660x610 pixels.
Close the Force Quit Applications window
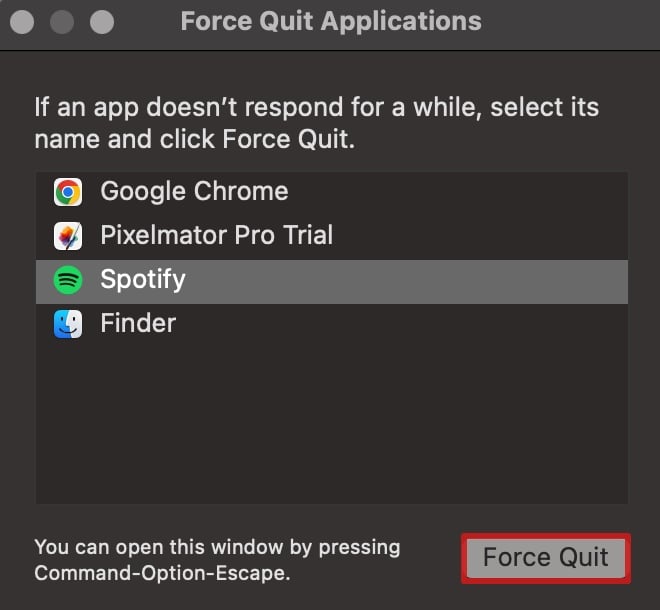coord(22,22)
